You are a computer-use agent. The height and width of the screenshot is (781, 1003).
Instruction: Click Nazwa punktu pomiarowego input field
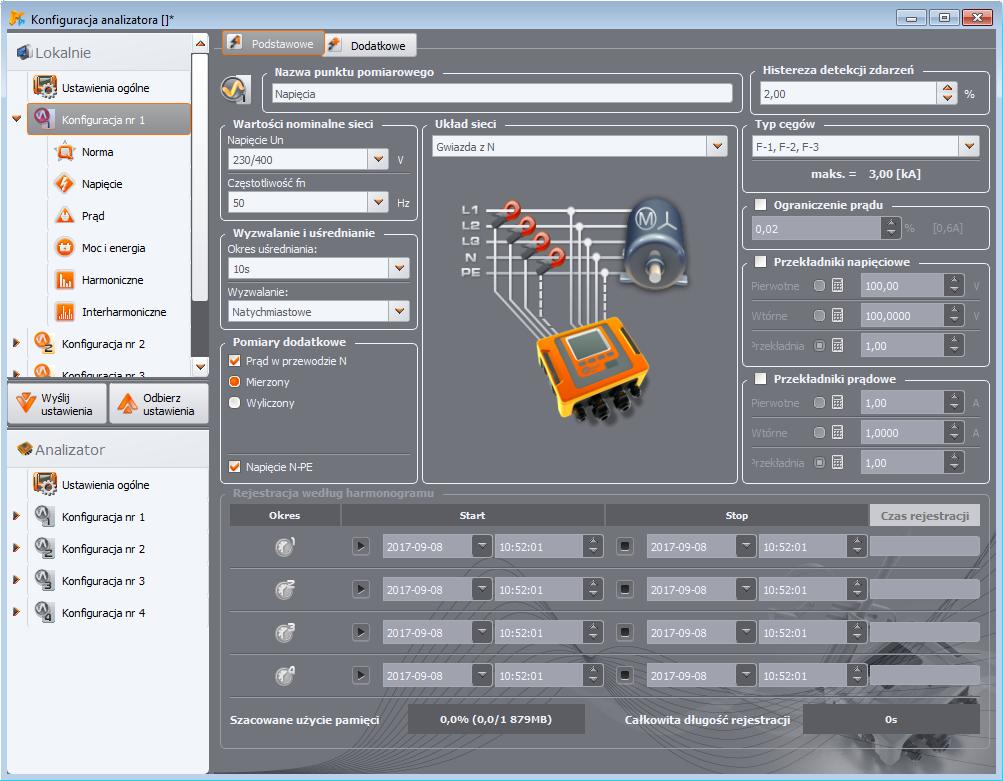point(502,93)
